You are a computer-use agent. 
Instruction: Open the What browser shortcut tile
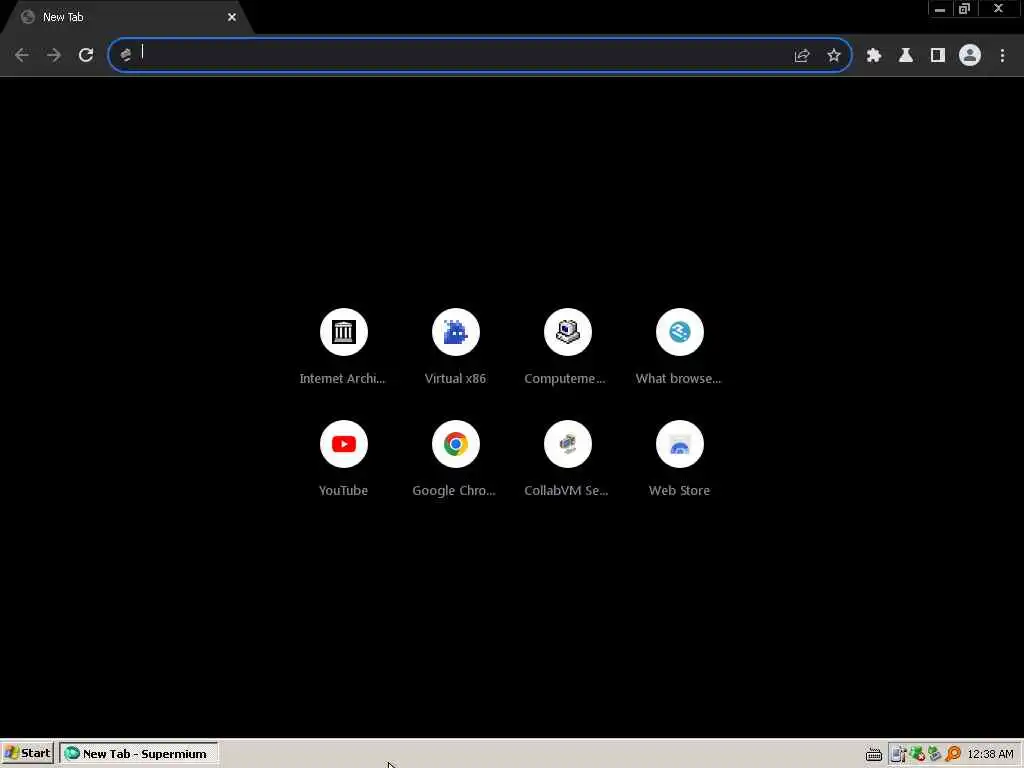pos(680,347)
